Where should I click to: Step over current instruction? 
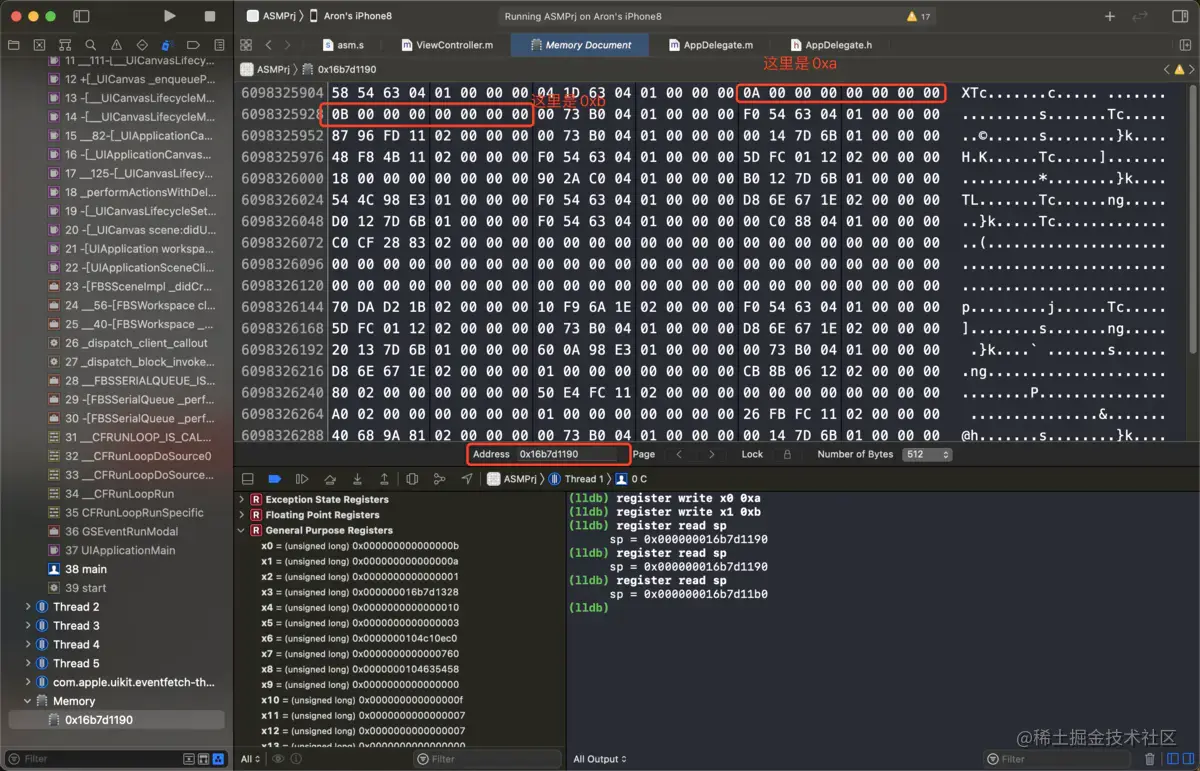click(x=330, y=479)
